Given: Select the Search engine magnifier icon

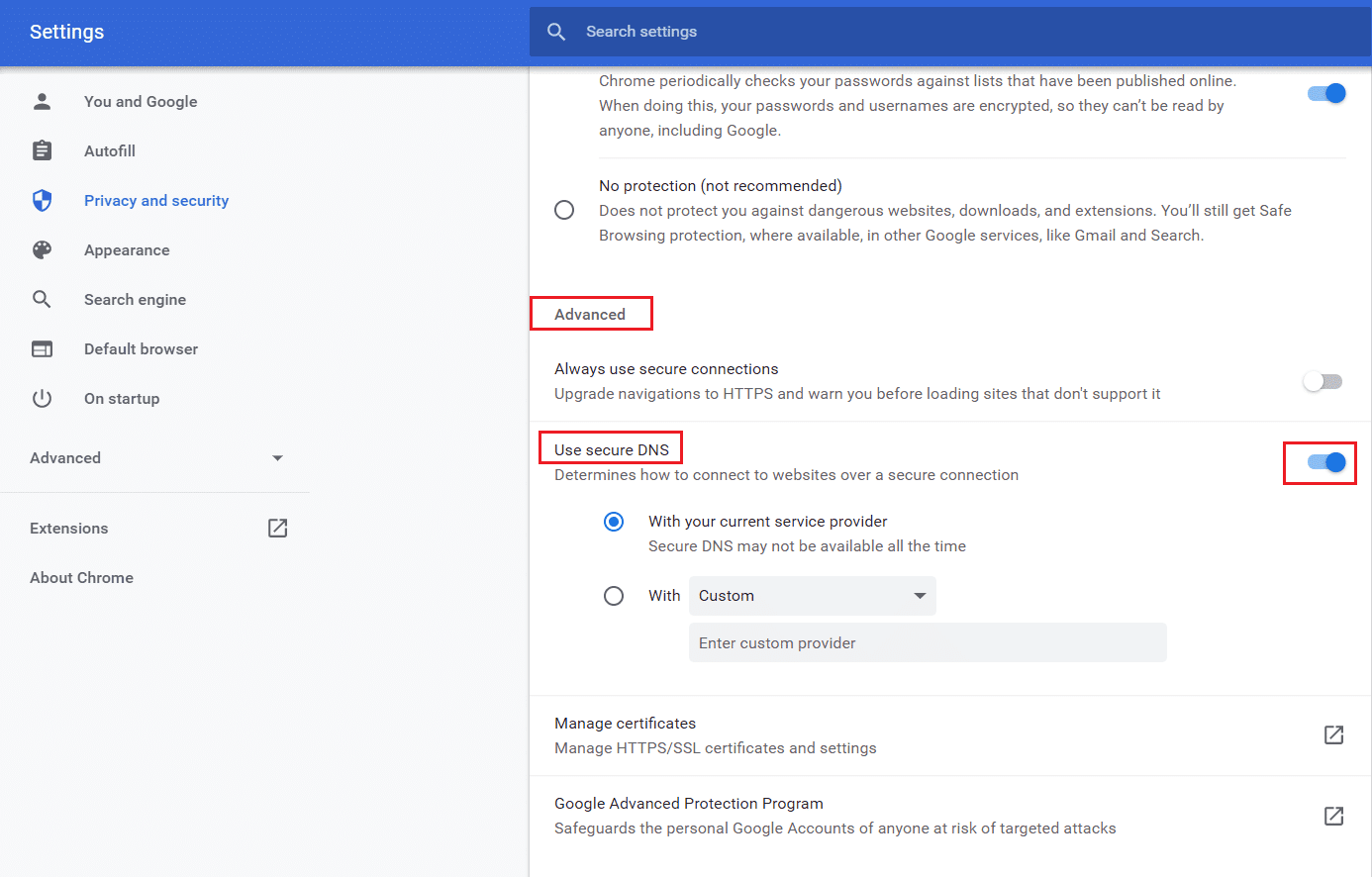Looking at the screenshot, I should [x=42, y=299].
